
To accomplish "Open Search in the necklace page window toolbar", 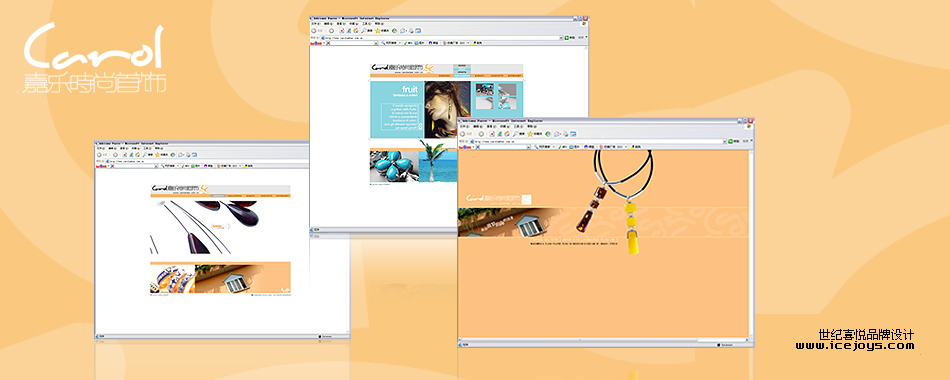I will 519,134.
